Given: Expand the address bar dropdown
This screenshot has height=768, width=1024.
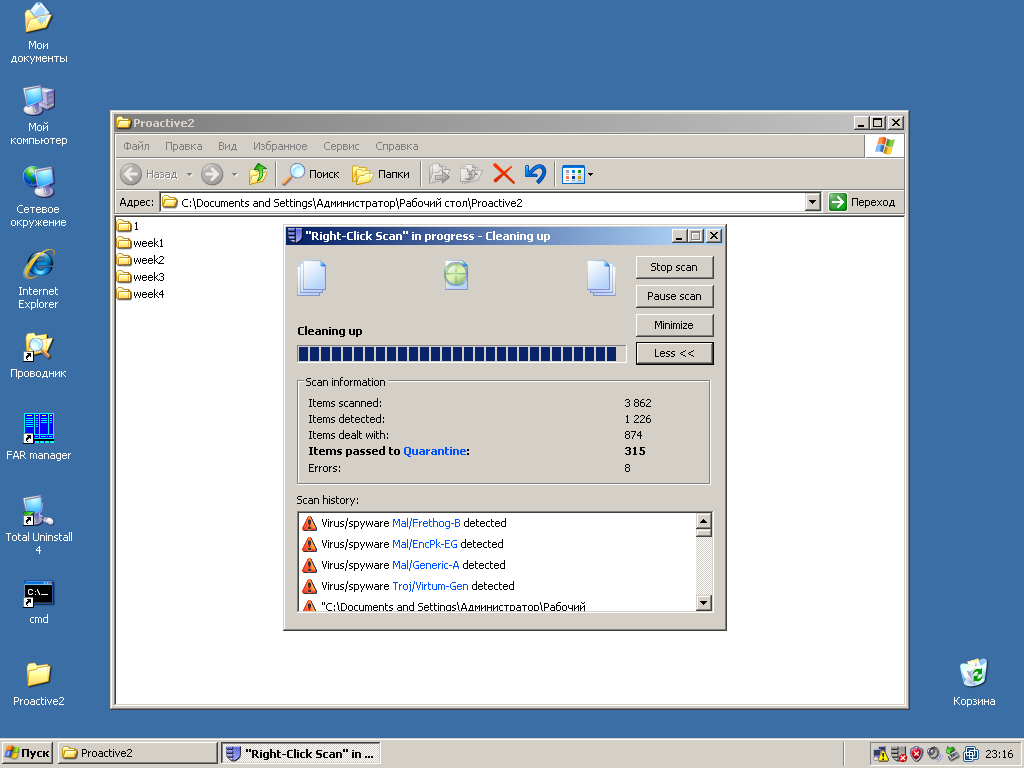Looking at the screenshot, I should pyautogui.click(x=812, y=202).
